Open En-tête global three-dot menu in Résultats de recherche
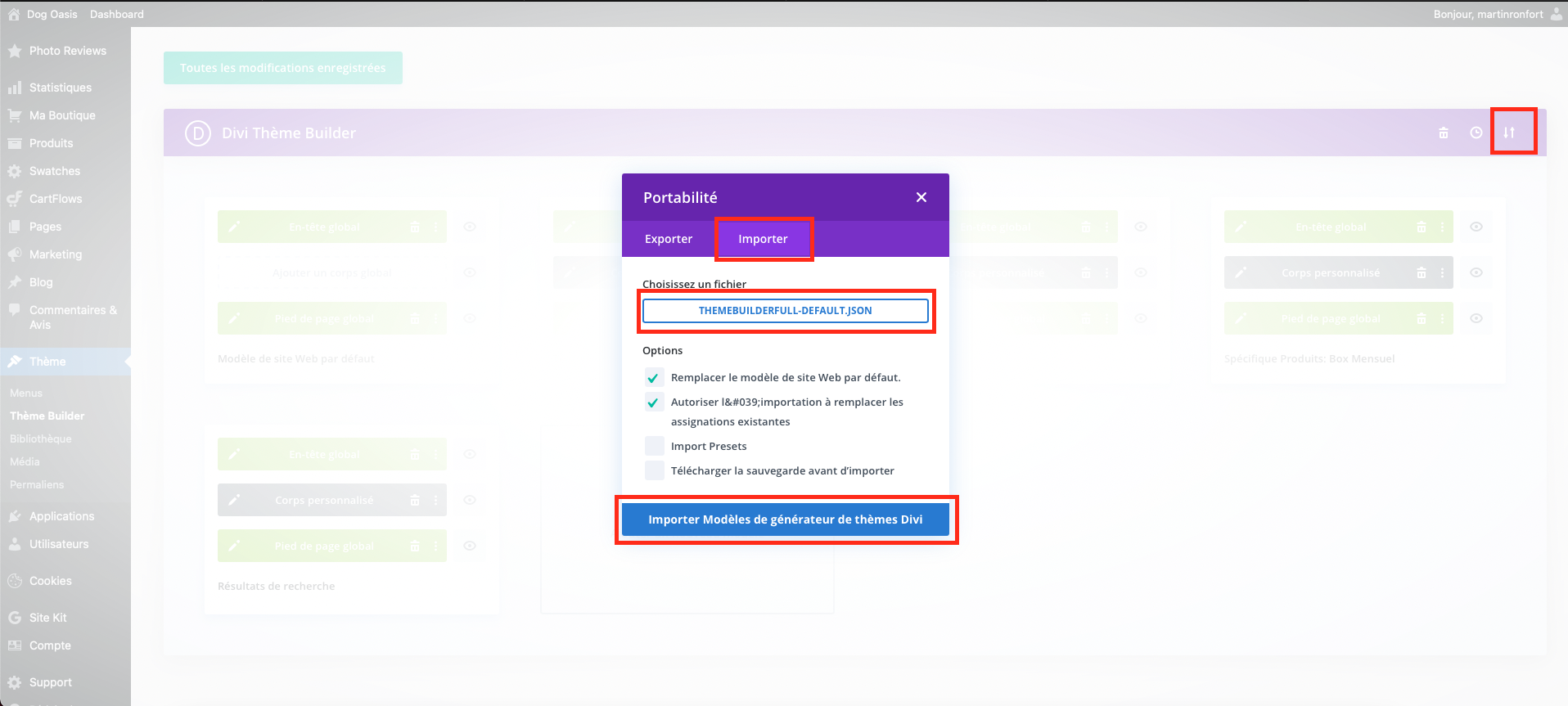Screen dimensions: 1568x706 (435, 454)
